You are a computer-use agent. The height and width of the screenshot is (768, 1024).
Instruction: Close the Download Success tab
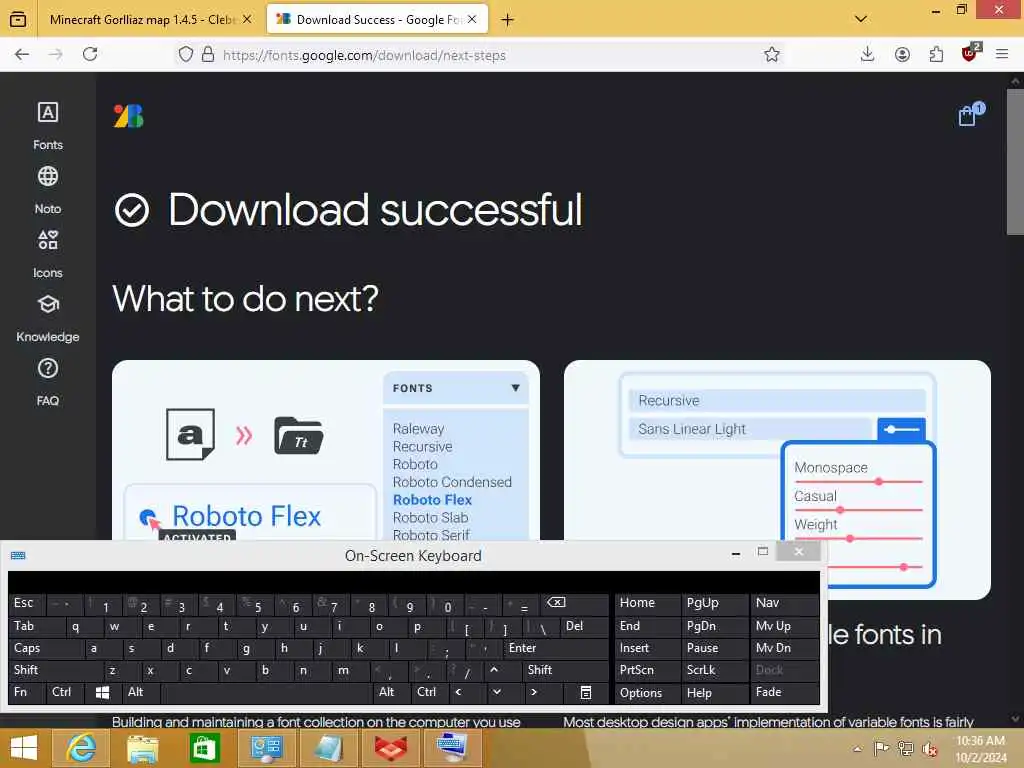(x=472, y=20)
